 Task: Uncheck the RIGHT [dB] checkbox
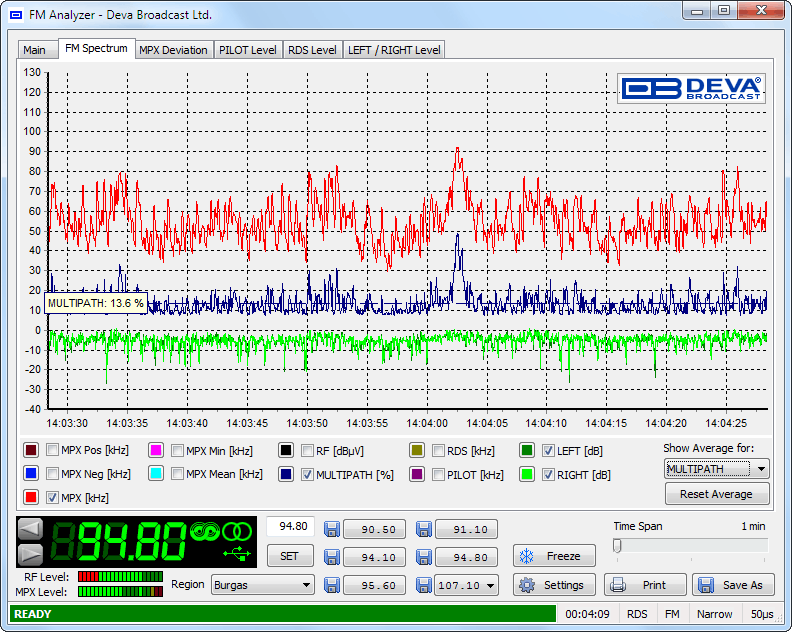coord(548,474)
